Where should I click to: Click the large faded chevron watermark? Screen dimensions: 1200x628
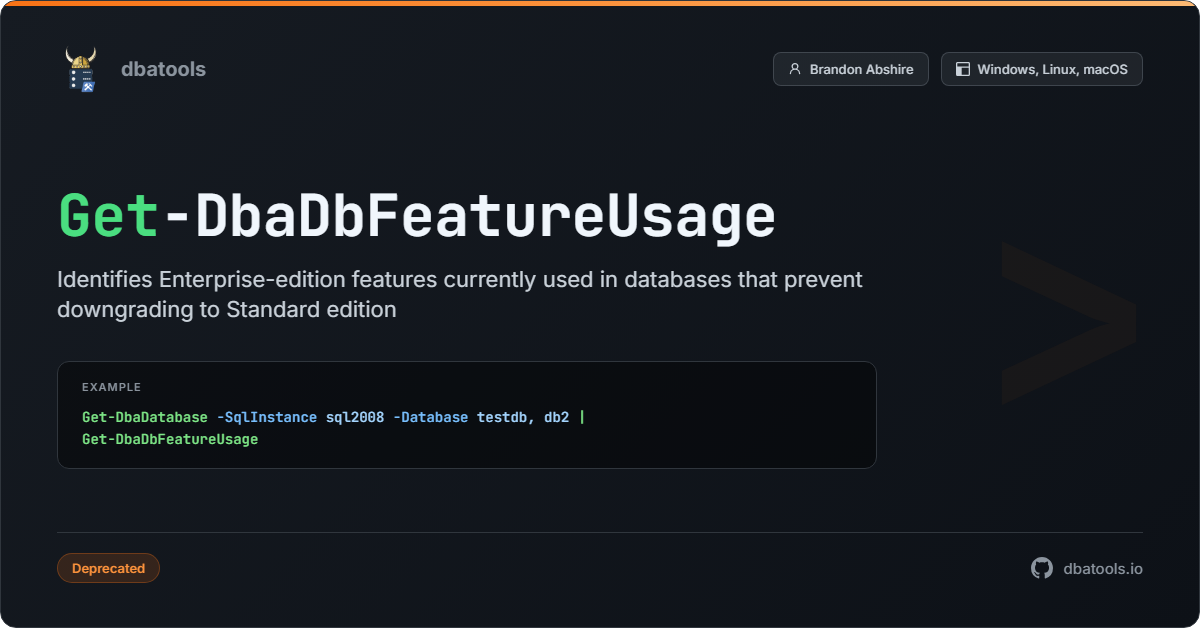point(1068,322)
